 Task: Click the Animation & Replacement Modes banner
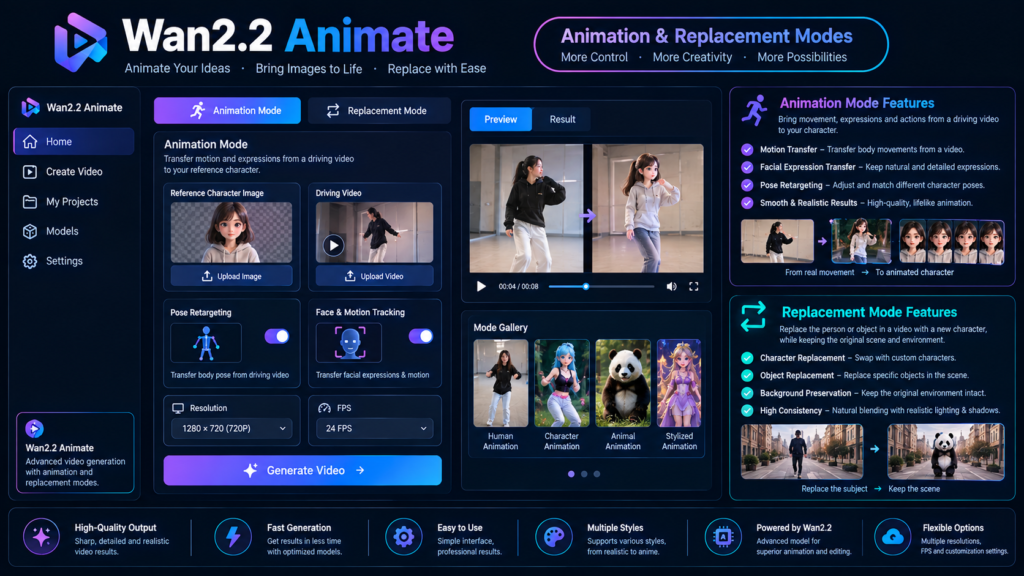711,44
